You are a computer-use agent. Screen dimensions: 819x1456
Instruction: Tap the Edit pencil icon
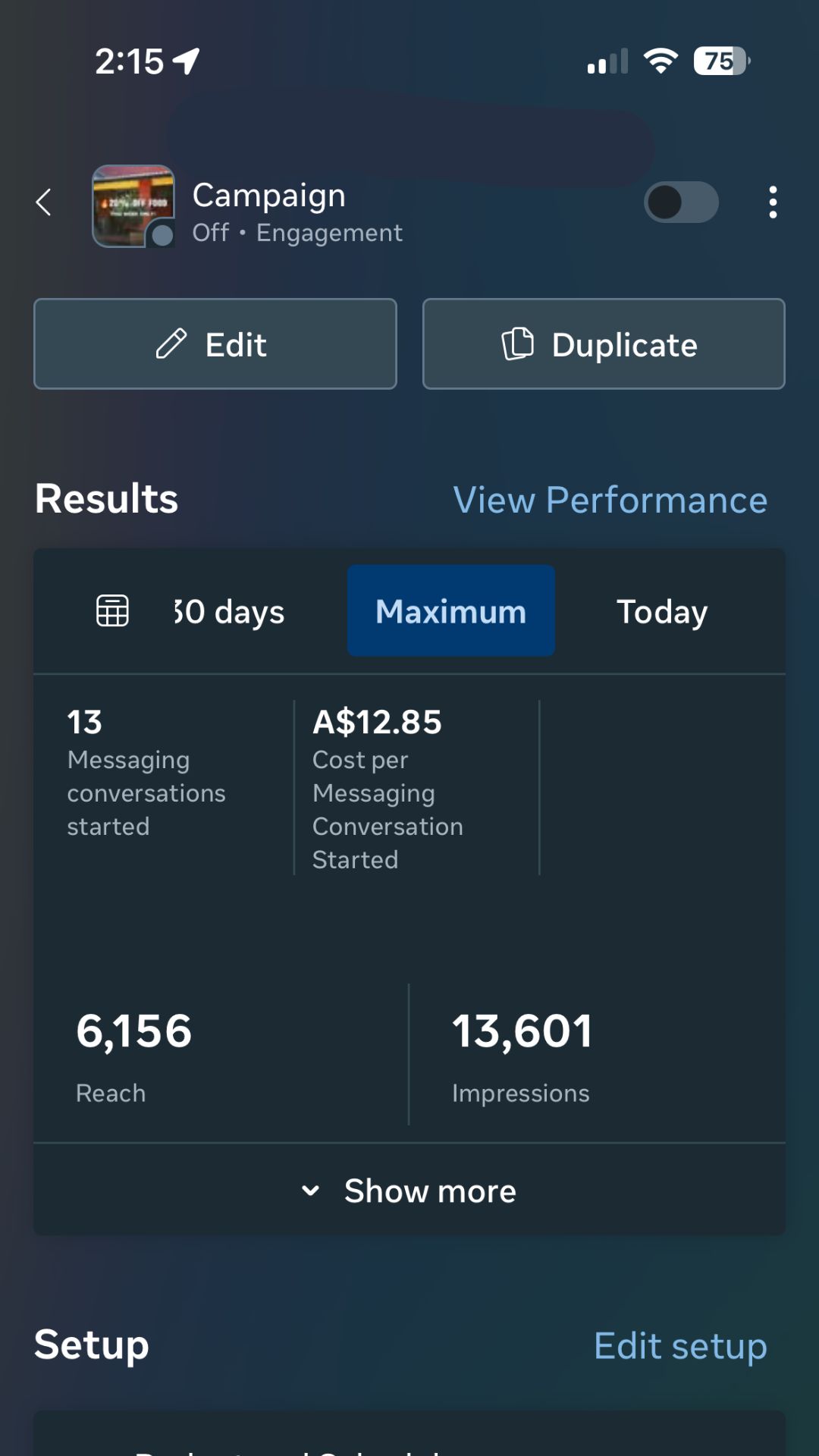[171, 344]
